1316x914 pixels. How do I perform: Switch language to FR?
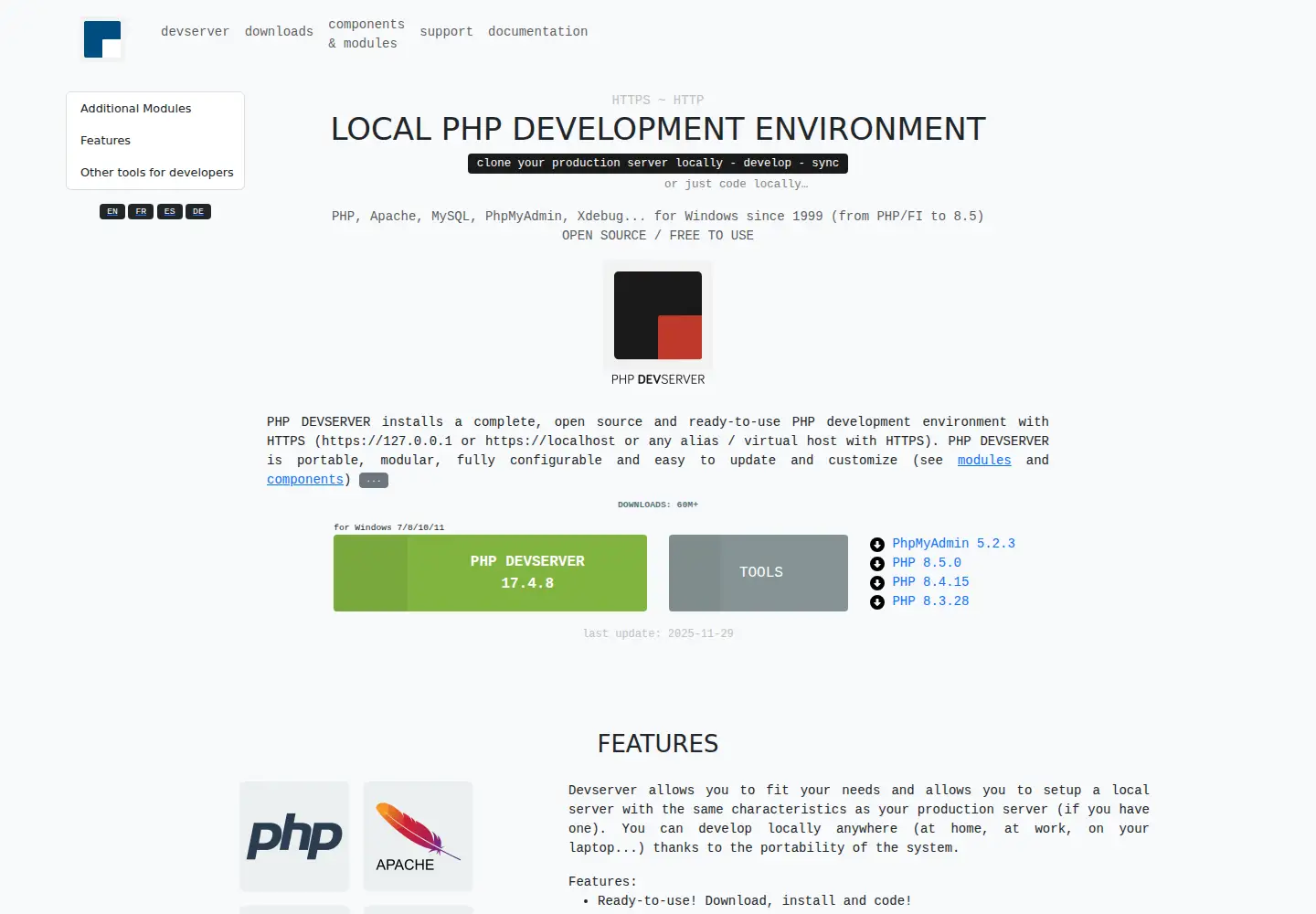coord(141,211)
